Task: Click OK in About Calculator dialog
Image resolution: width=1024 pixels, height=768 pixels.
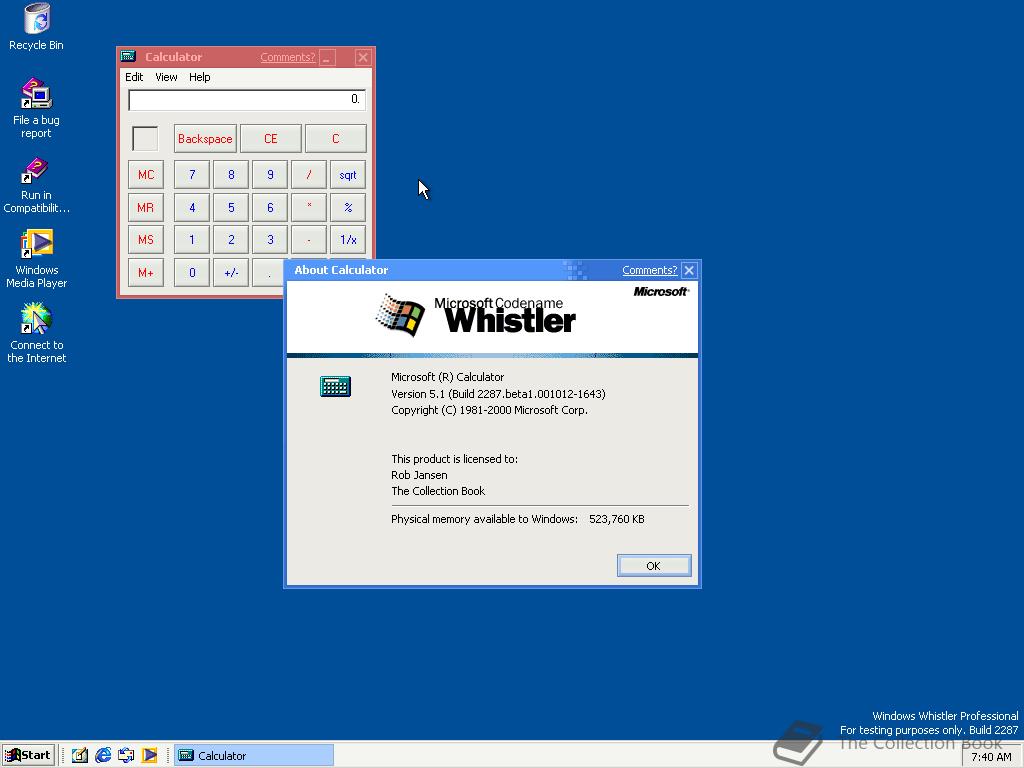Action: pos(654,566)
